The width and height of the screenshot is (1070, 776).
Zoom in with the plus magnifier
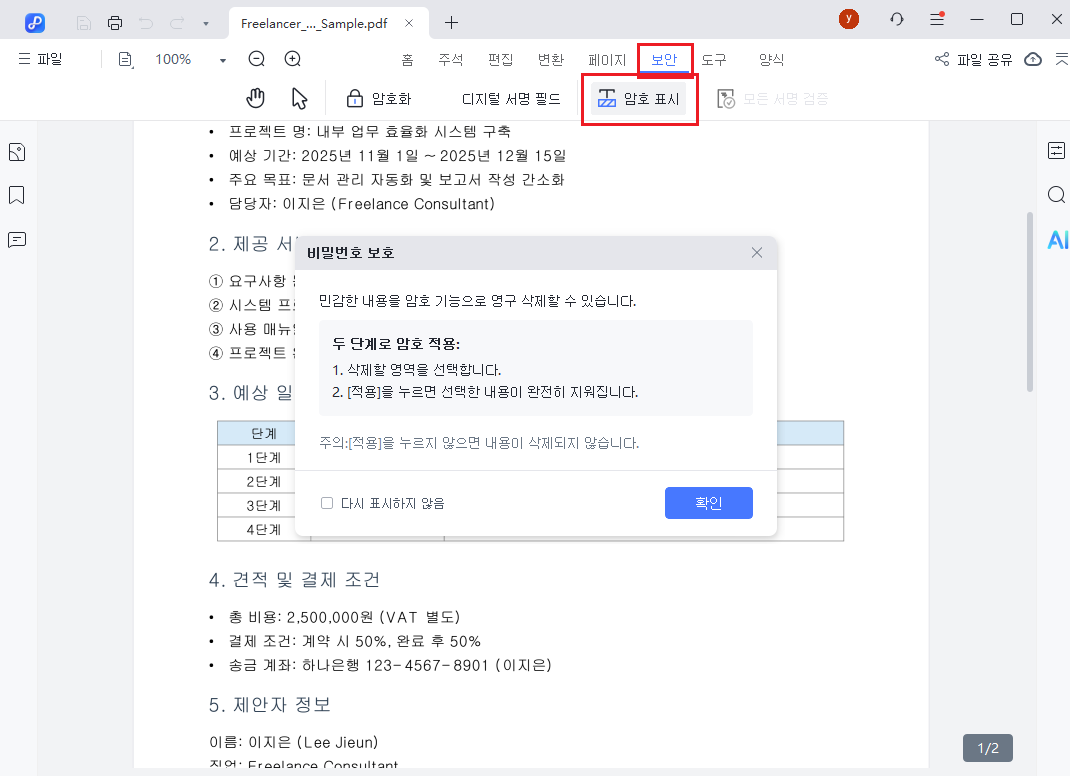click(x=292, y=59)
